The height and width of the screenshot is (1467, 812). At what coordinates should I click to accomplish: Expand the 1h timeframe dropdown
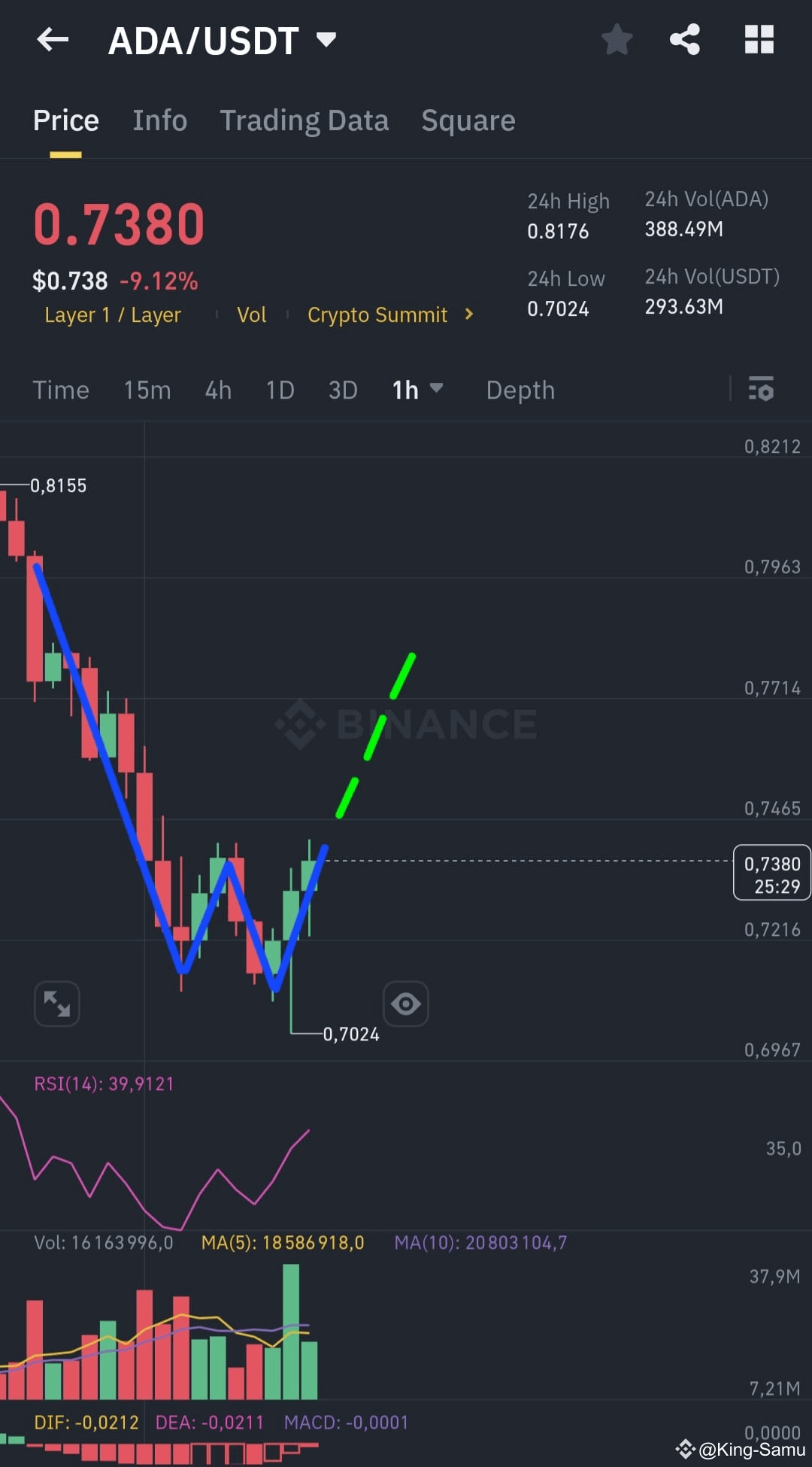(x=438, y=390)
